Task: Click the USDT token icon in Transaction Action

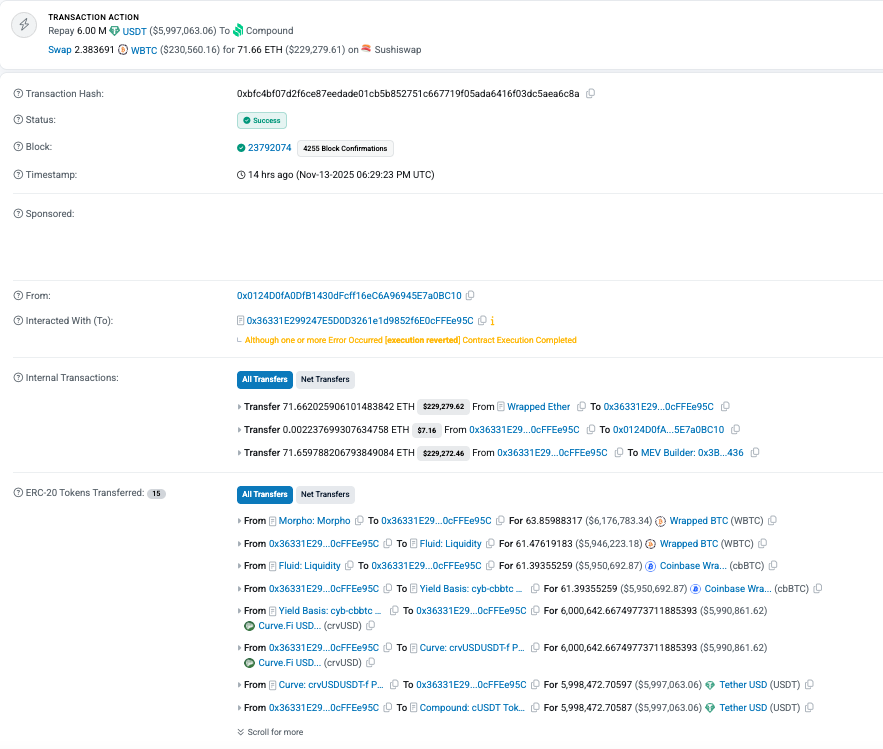Action: [114, 30]
